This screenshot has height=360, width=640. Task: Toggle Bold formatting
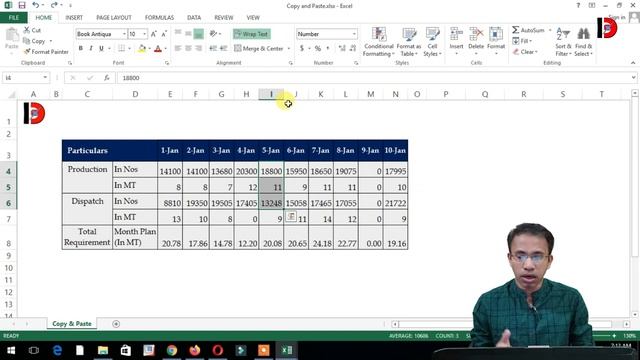(80, 49)
